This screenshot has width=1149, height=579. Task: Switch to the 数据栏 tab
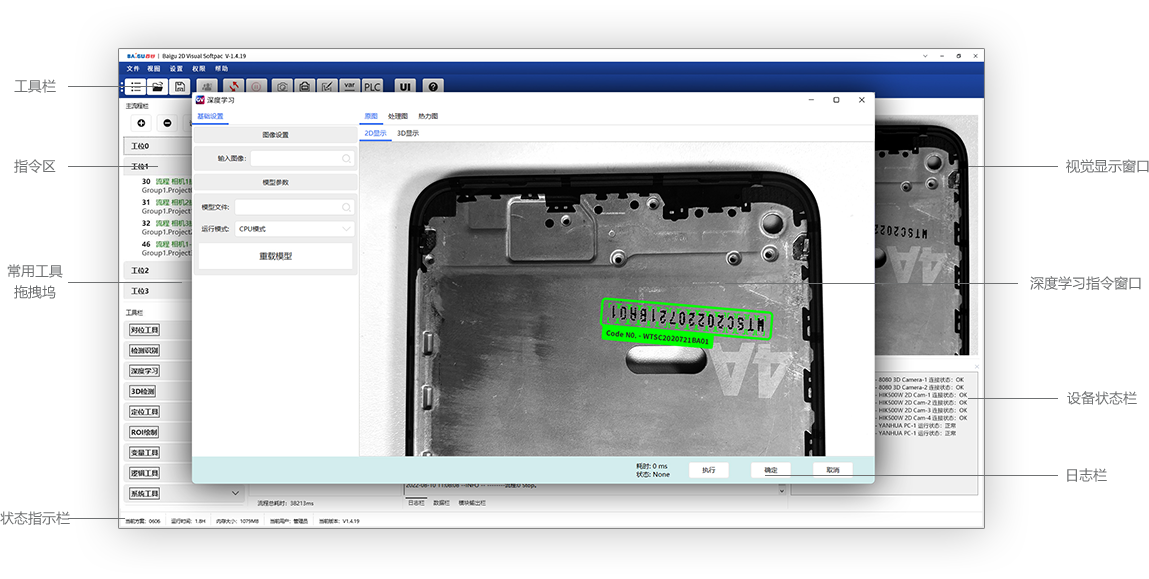[x=441, y=503]
